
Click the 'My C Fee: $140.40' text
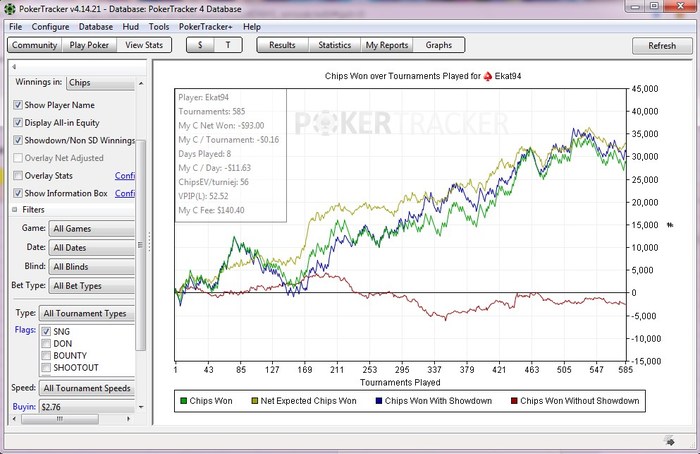pyautogui.click(x=211, y=210)
